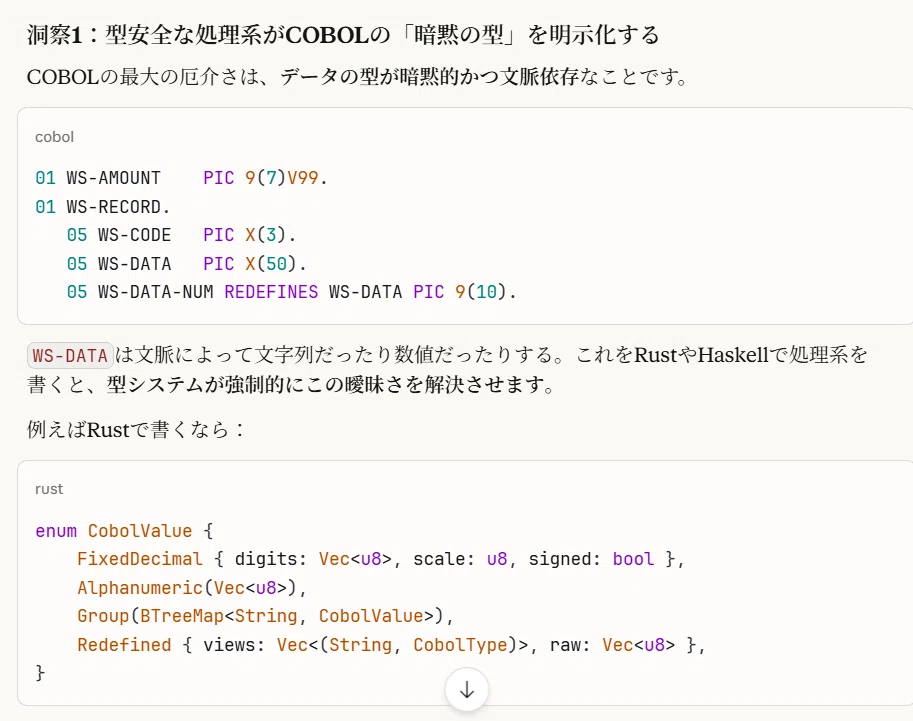Click the WS-CODE field name
The width and height of the screenshot is (913, 721).
[135, 235]
